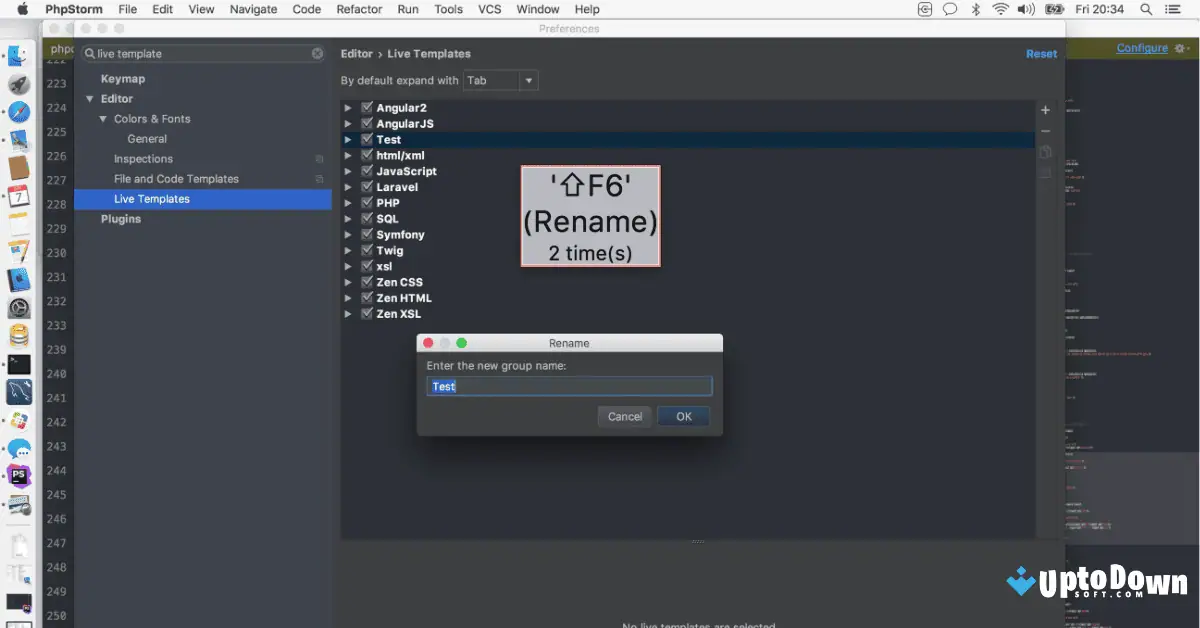This screenshot has width=1200, height=628.
Task: Add a new live template with the plus icon
Action: pyautogui.click(x=1045, y=110)
